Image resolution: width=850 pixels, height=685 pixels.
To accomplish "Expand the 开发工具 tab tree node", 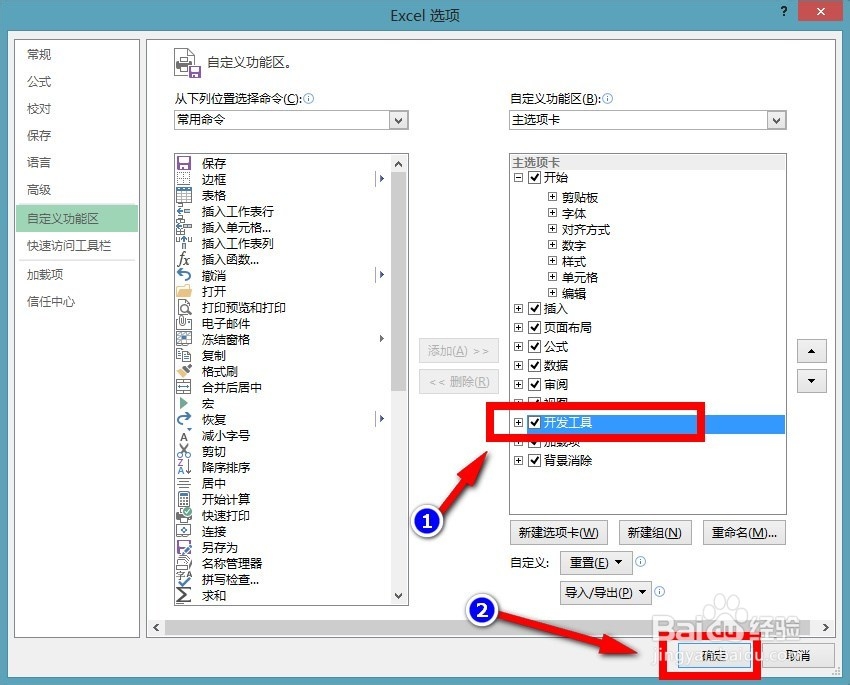I will pos(518,422).
